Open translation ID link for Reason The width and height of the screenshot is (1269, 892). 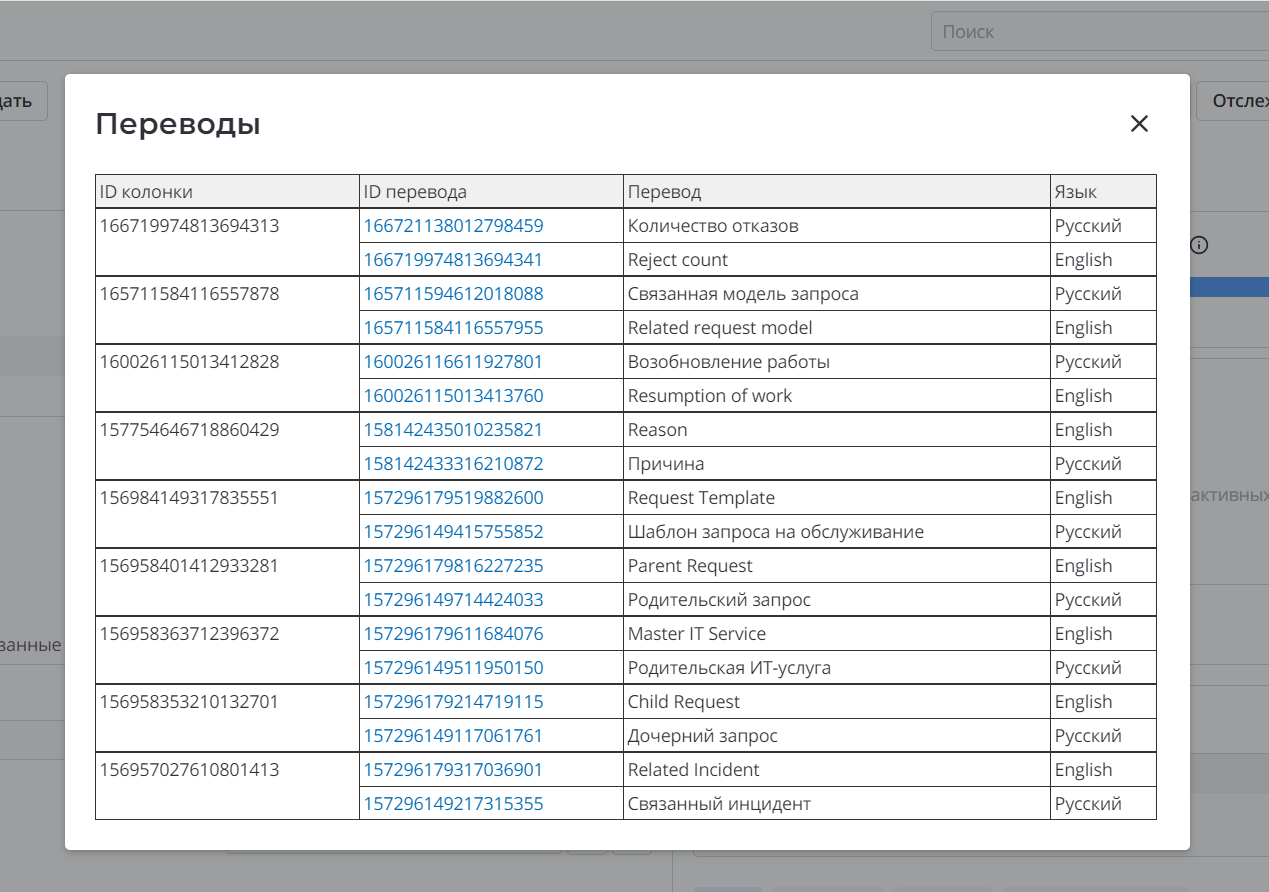(453, 430)
